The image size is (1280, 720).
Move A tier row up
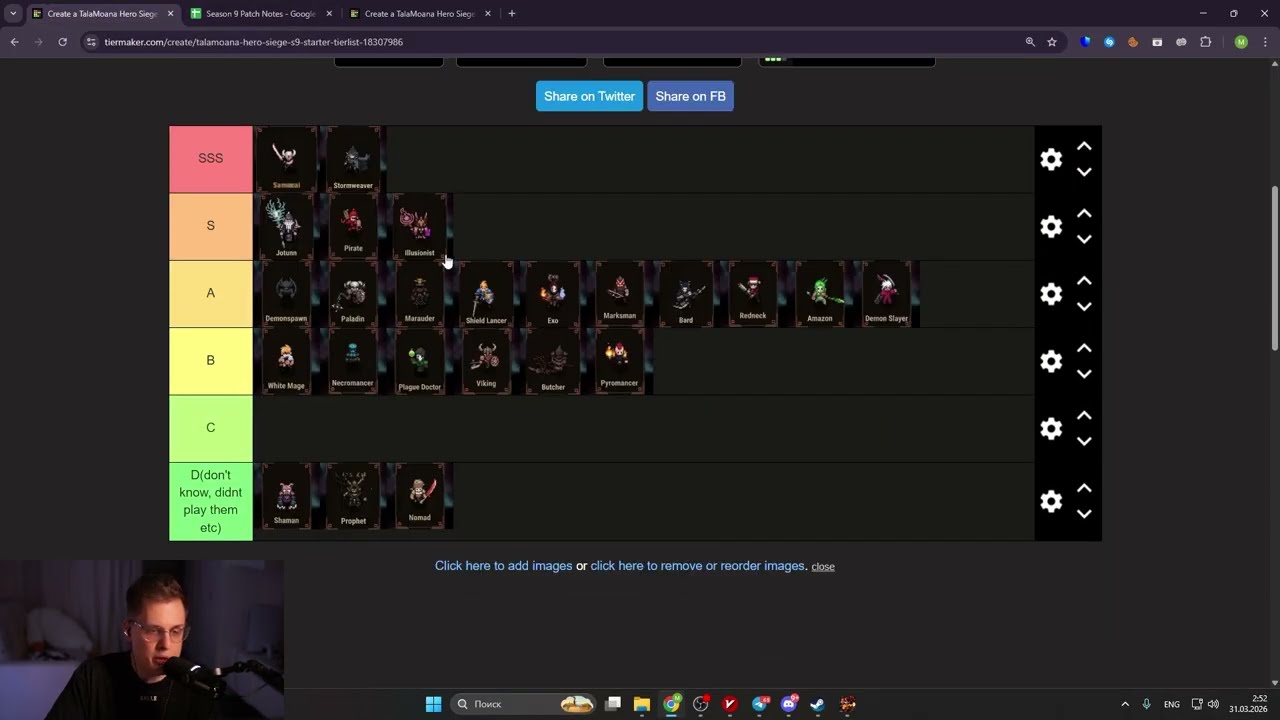pos(1084,281)
